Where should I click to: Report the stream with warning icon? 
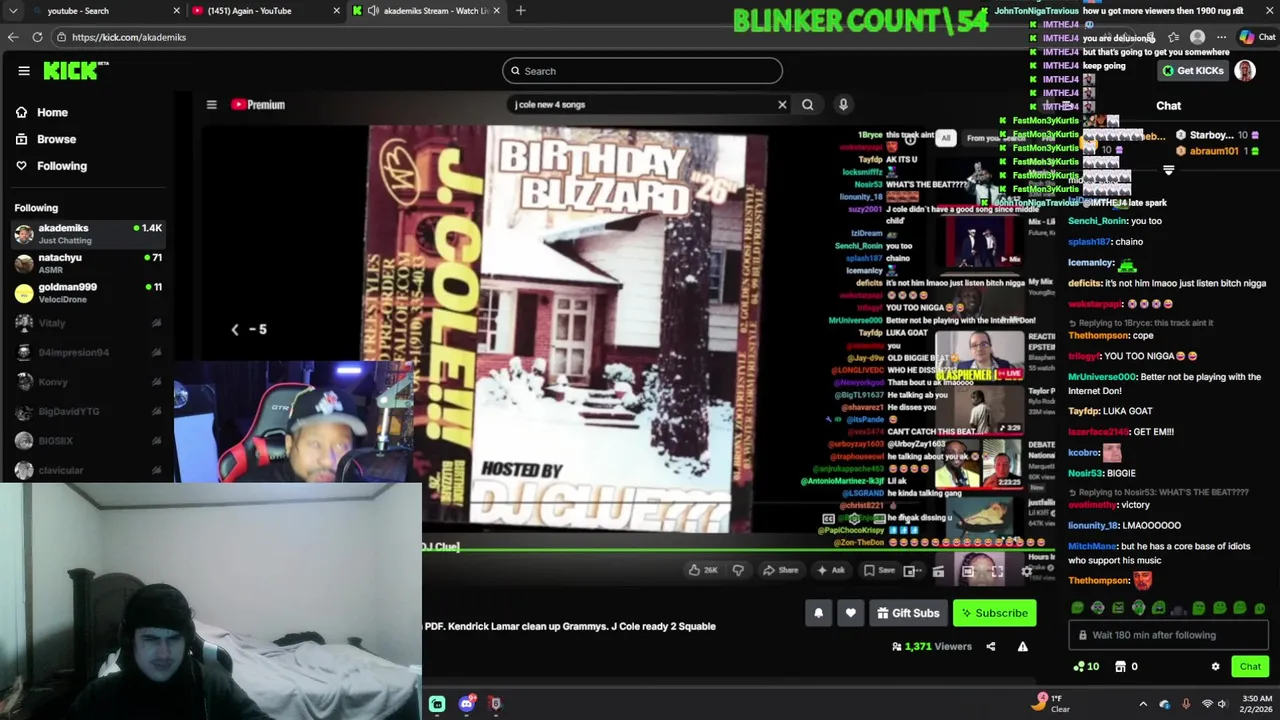(1022, 647)
